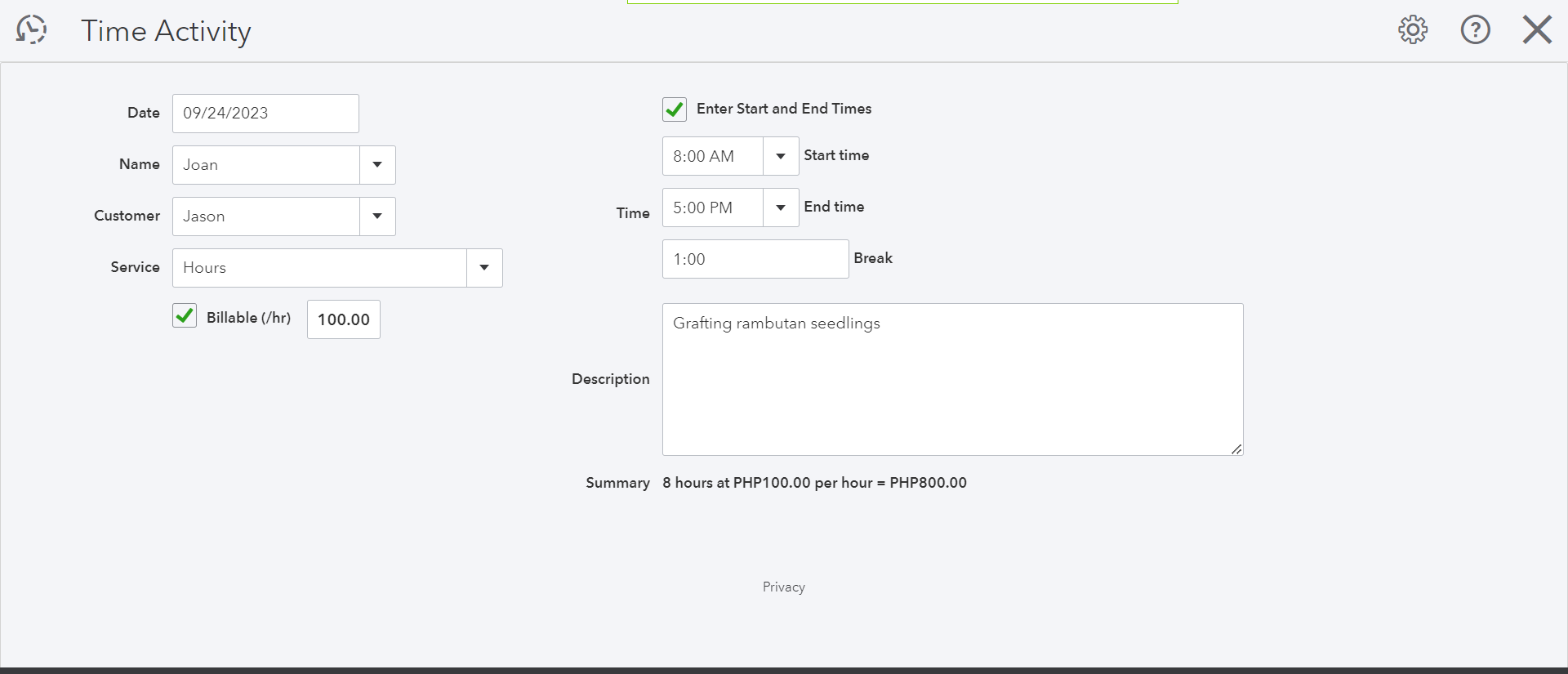Click the Time Activity clock icon
This screenshot has height=674, width=1568.
(x=31, y=30)
